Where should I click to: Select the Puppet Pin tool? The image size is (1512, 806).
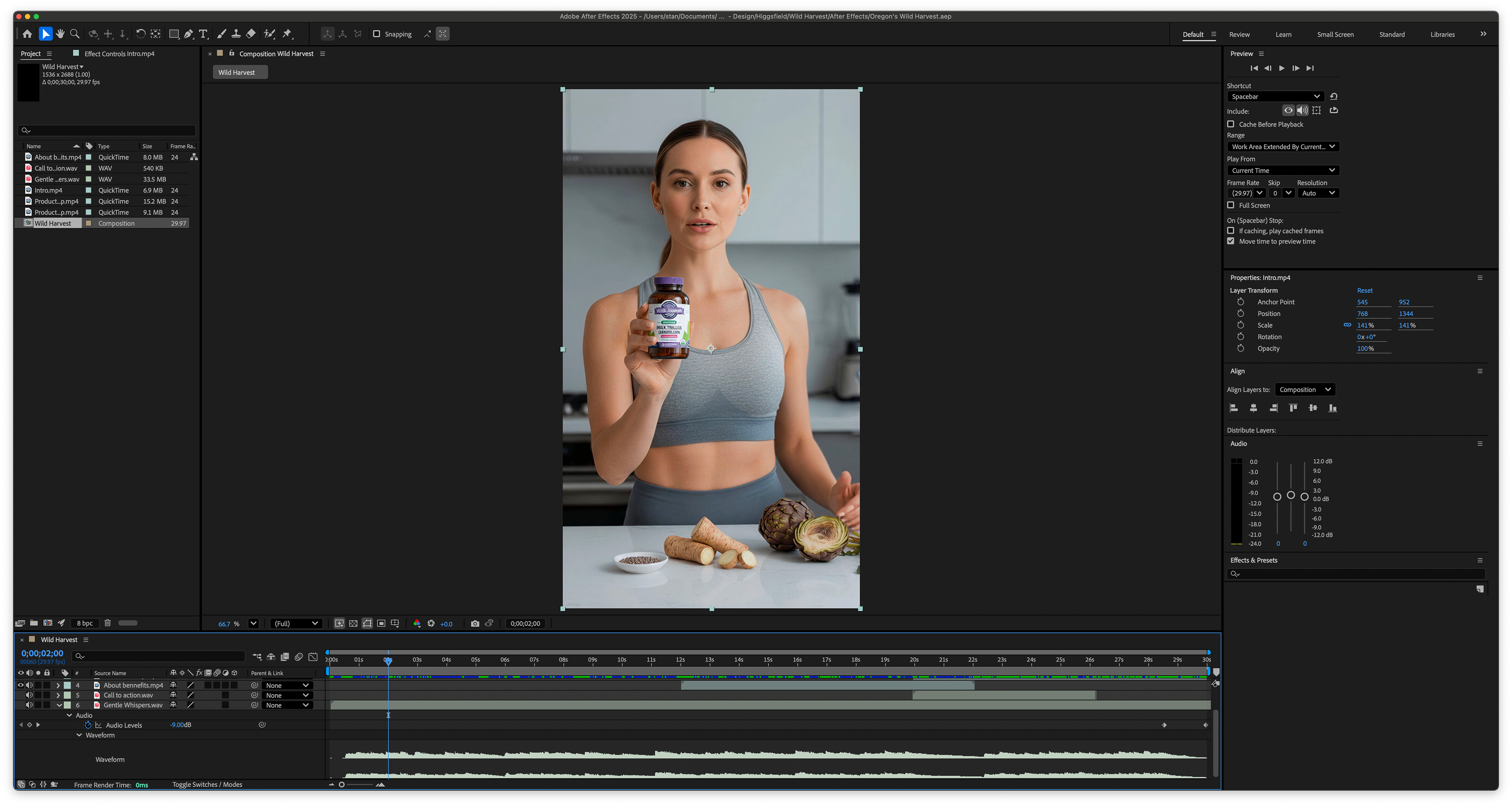point(287,34)
